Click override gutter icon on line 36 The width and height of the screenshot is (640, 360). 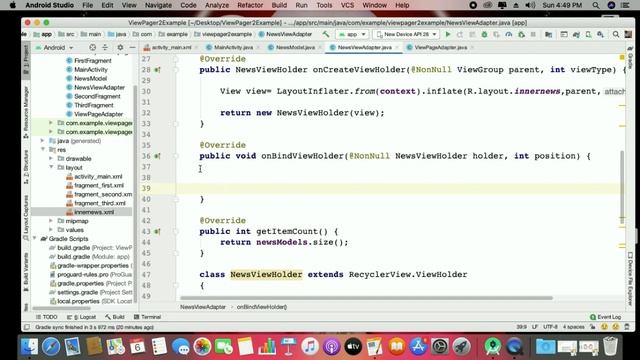(157, 156)
